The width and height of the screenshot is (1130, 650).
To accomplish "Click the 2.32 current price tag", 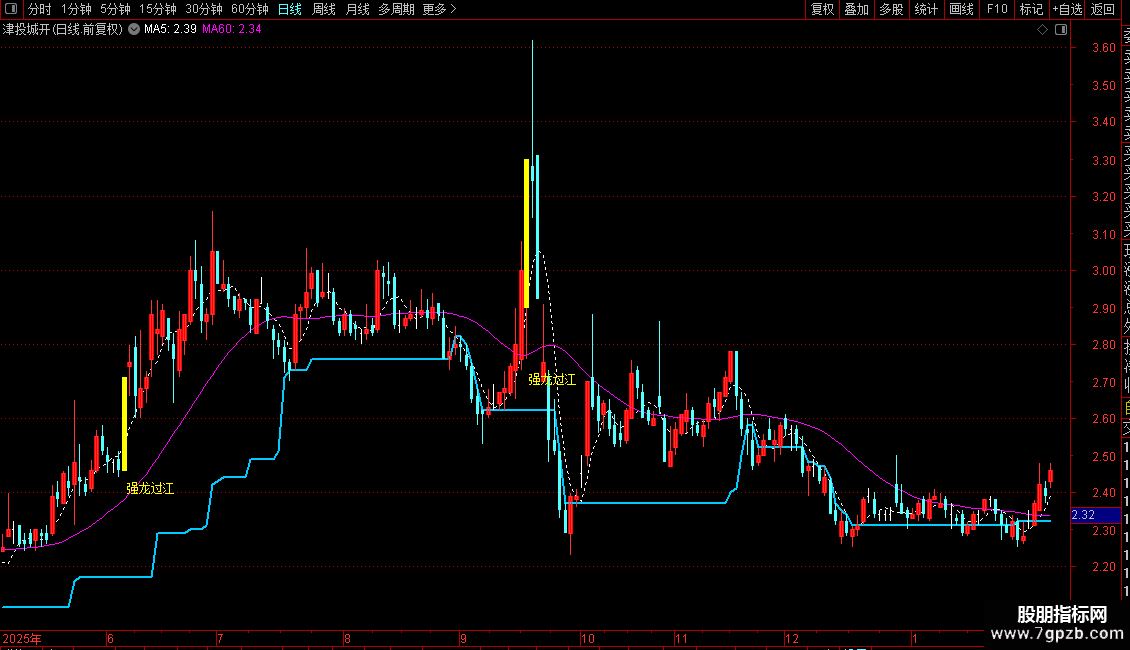I will (x=1095, y=515).
